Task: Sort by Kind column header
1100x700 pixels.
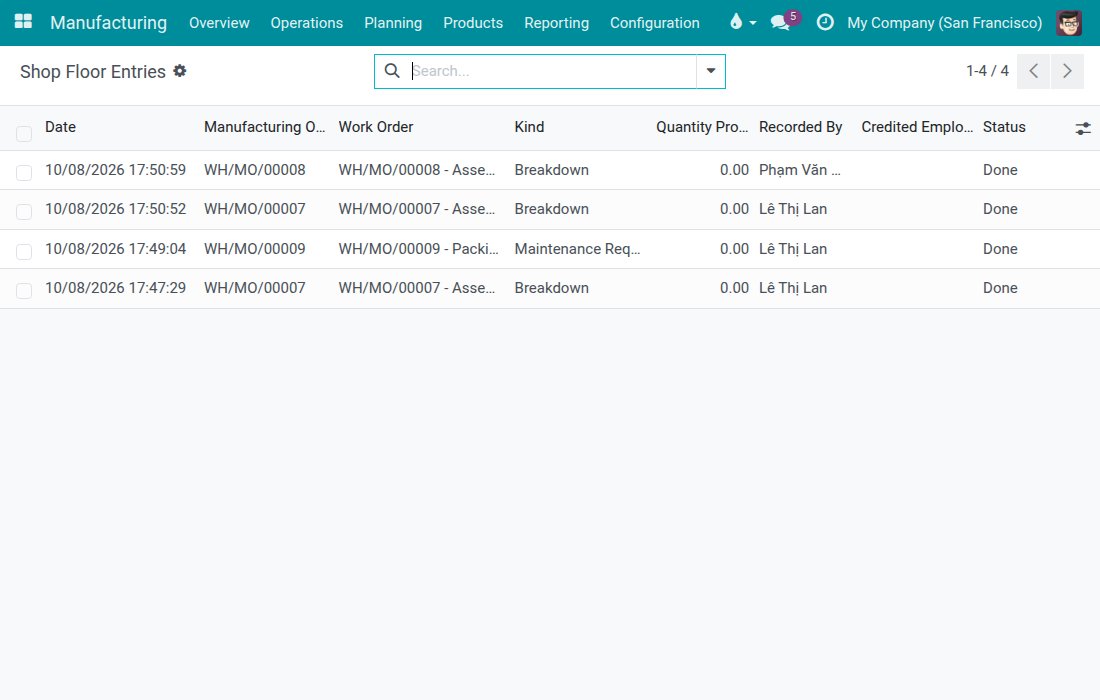Action: [x=529, y=127]
